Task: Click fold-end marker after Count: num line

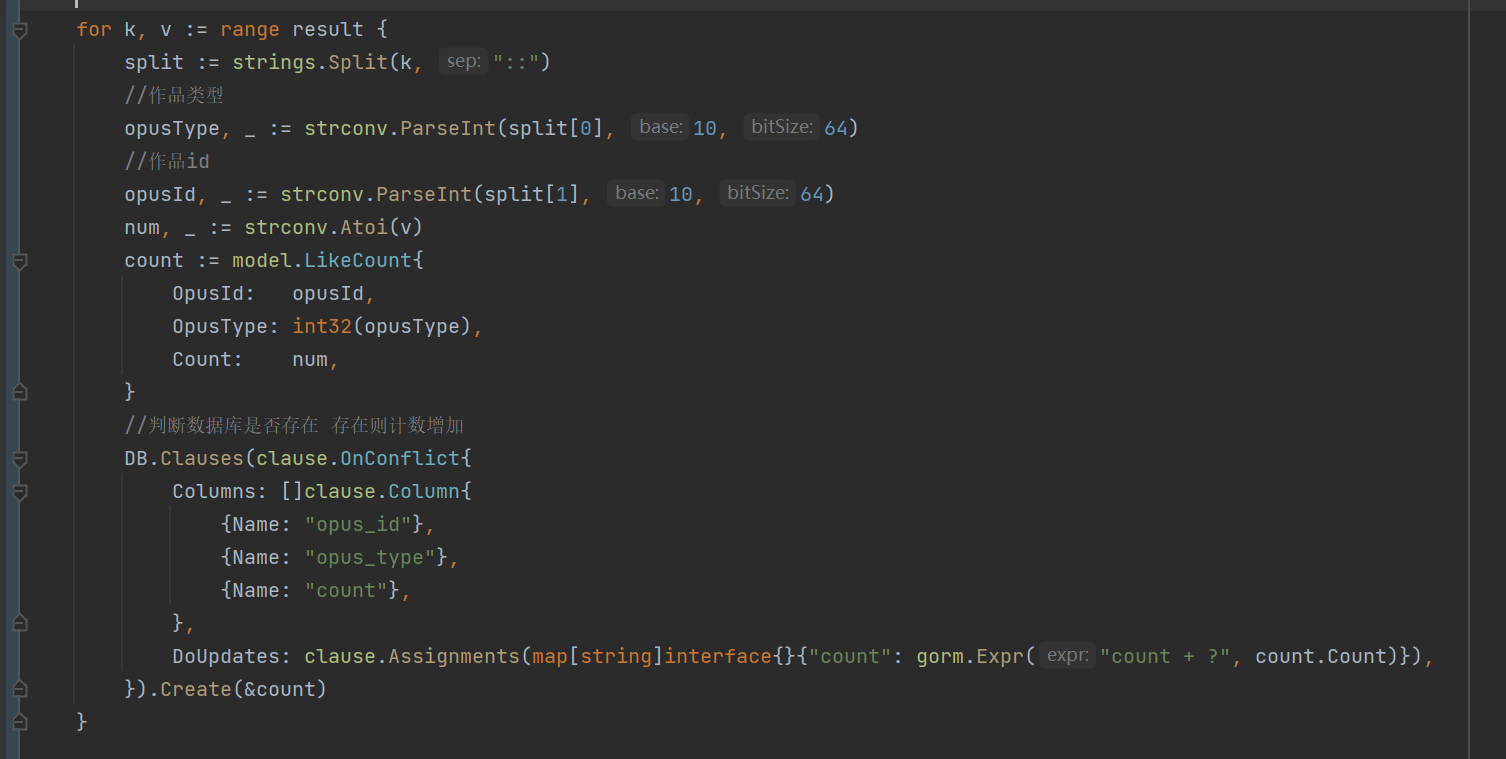Action: (19, 392)
